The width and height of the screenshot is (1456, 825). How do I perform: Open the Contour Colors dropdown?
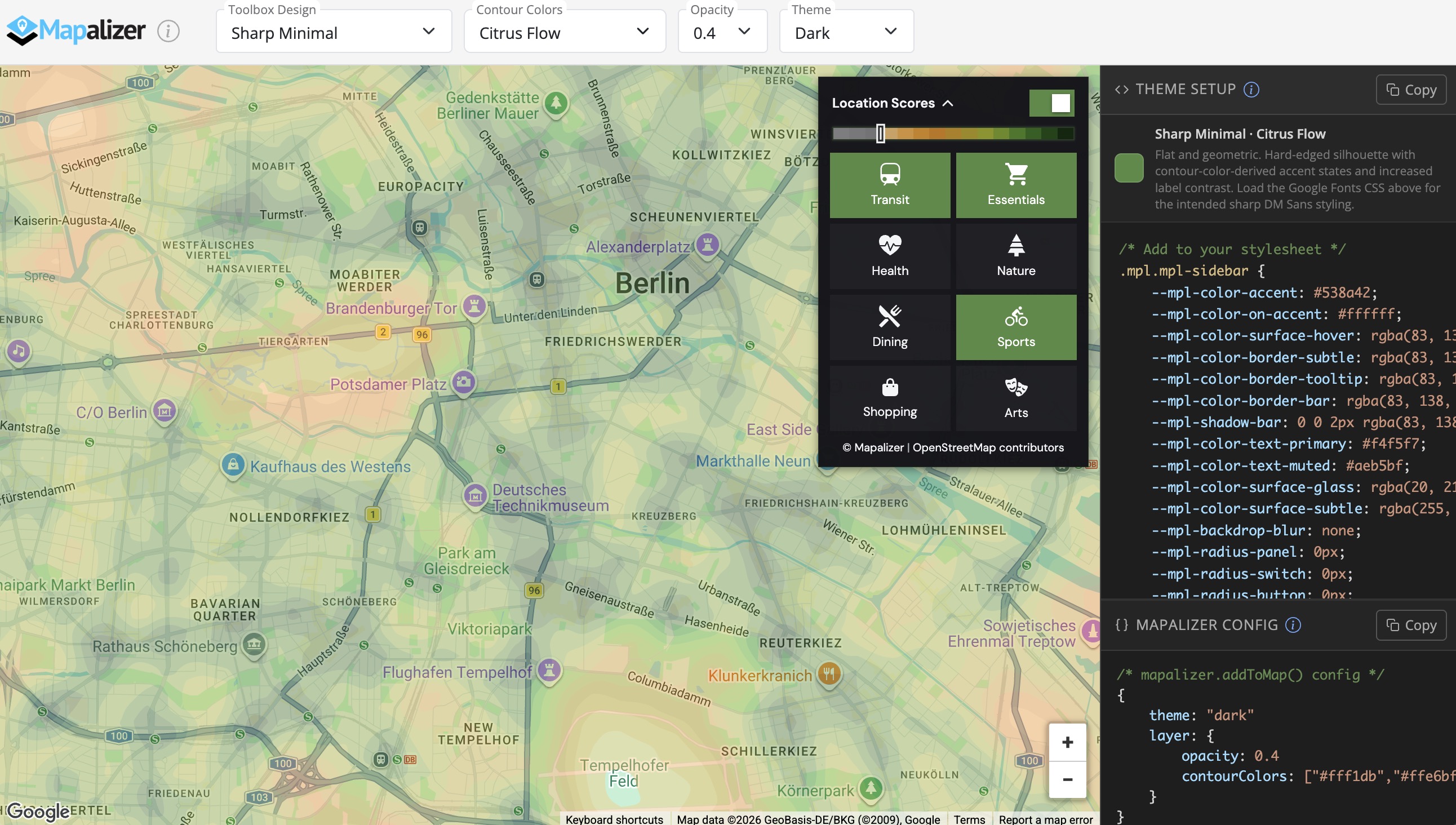[x=564, y=32]
